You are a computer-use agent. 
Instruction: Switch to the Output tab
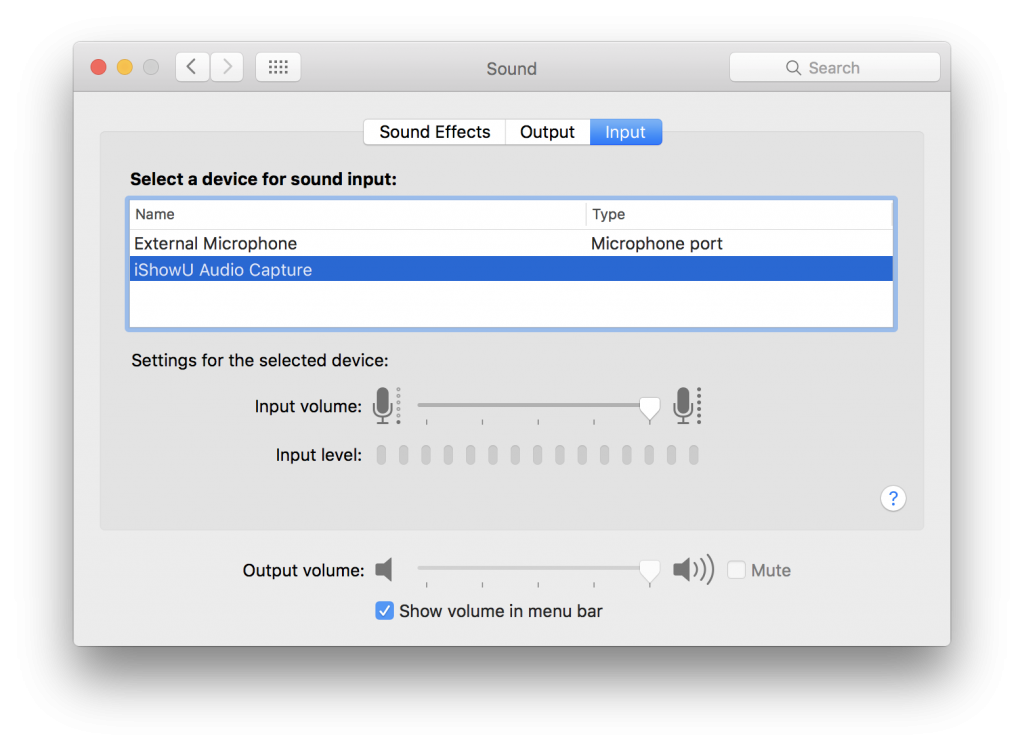pyautogui.click(x=547, y=132)
